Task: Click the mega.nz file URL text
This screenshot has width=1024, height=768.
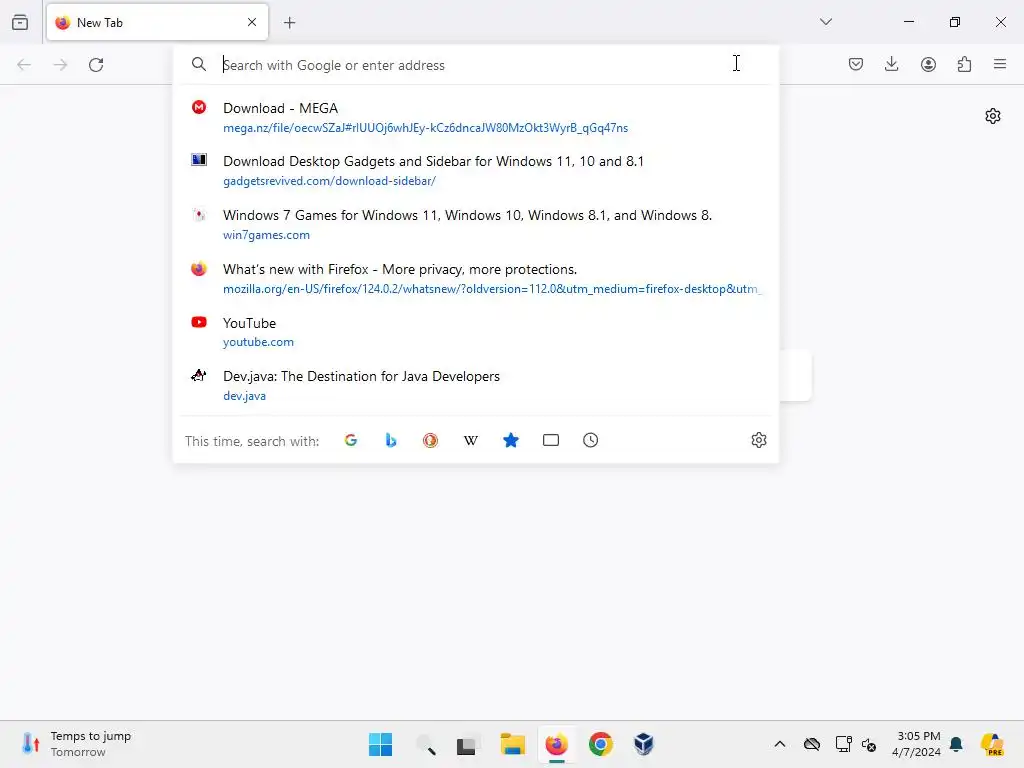Action: point(425,128)
